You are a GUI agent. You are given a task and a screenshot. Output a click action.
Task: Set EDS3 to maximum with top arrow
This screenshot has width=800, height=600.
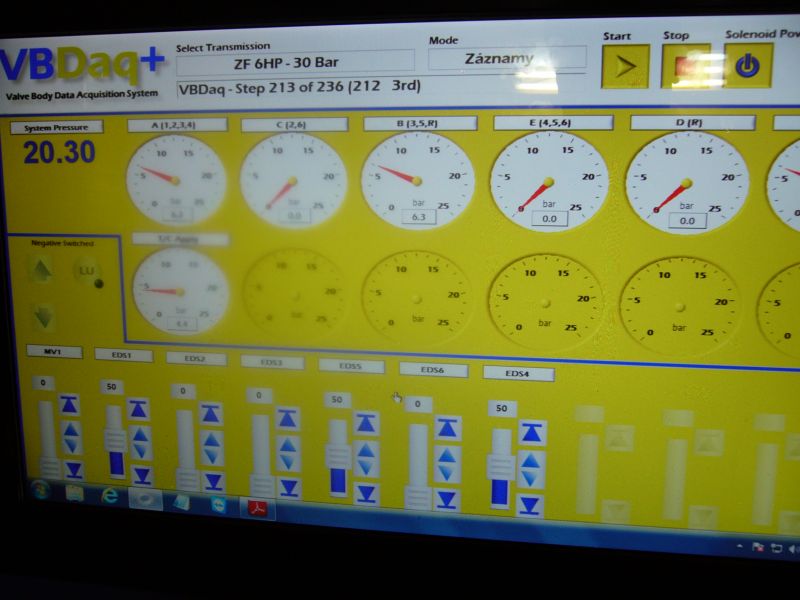[287, 419]
